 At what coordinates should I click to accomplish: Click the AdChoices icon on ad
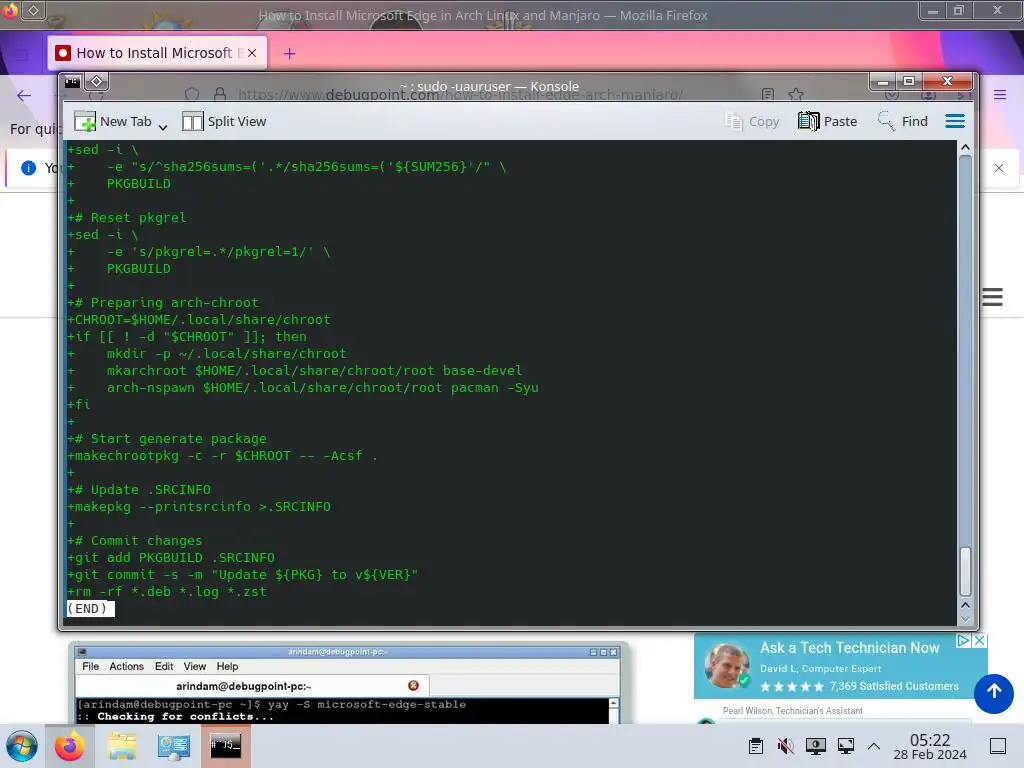963,641
